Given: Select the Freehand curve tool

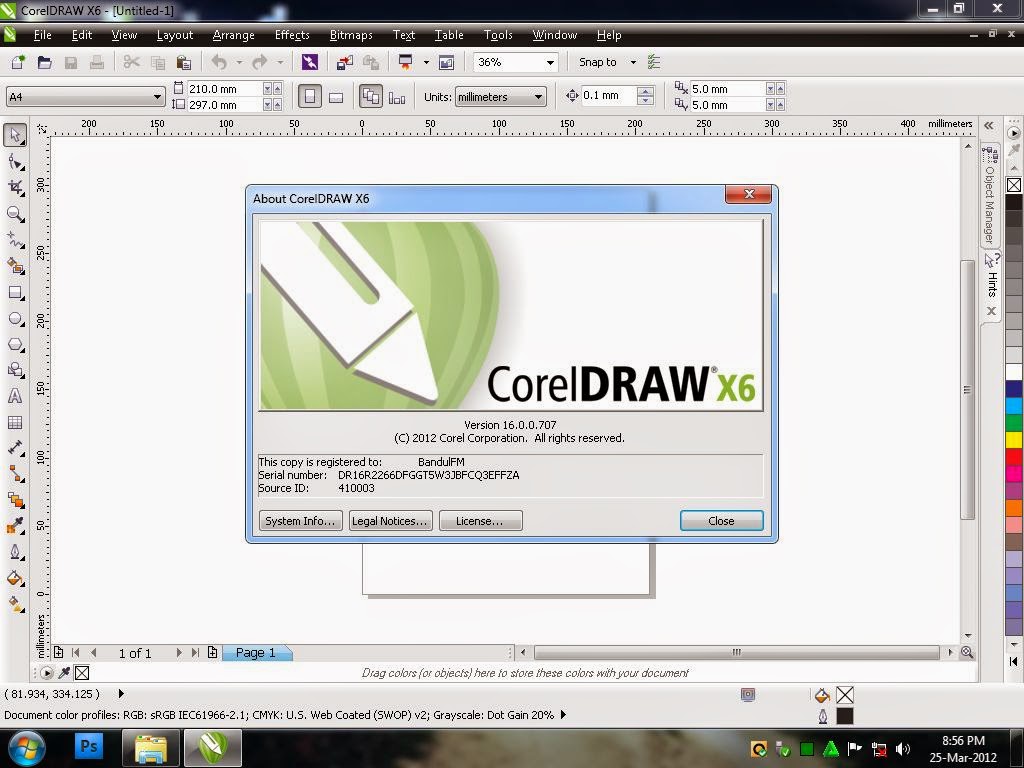Looking at the screenshot, I should [x=15, y=240].
